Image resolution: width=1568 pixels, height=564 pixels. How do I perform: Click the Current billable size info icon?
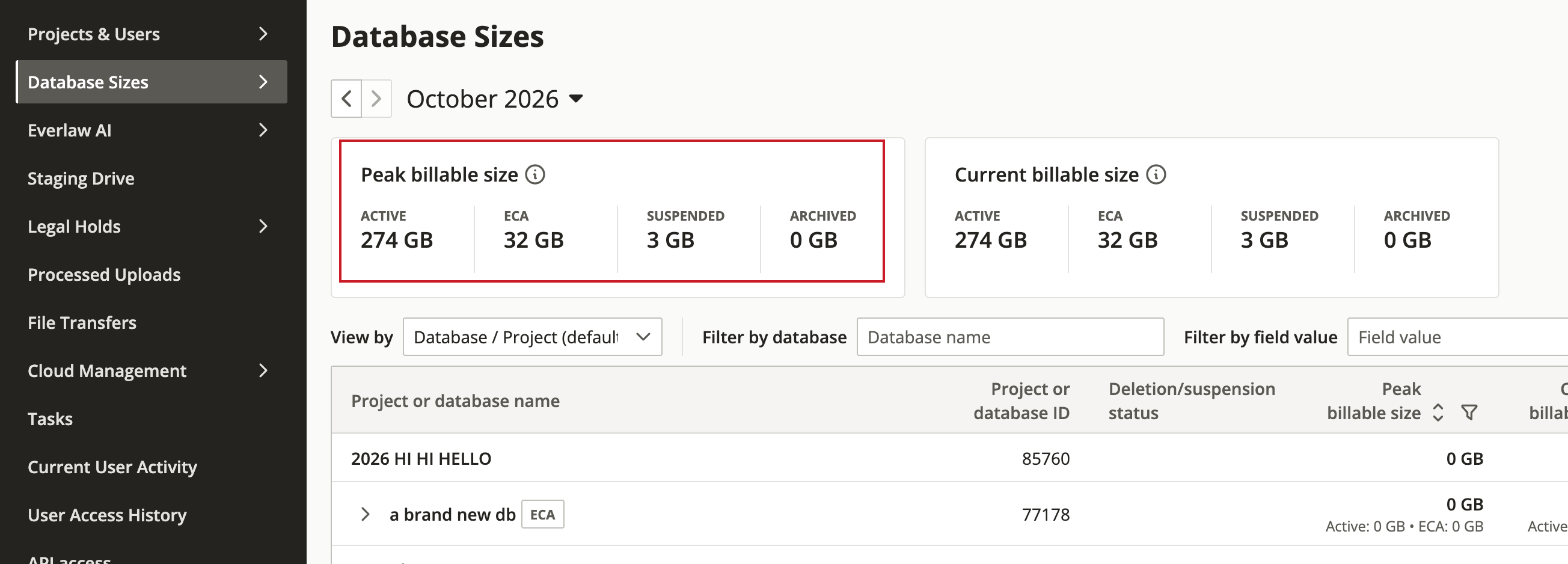(x=1156, y=175)
